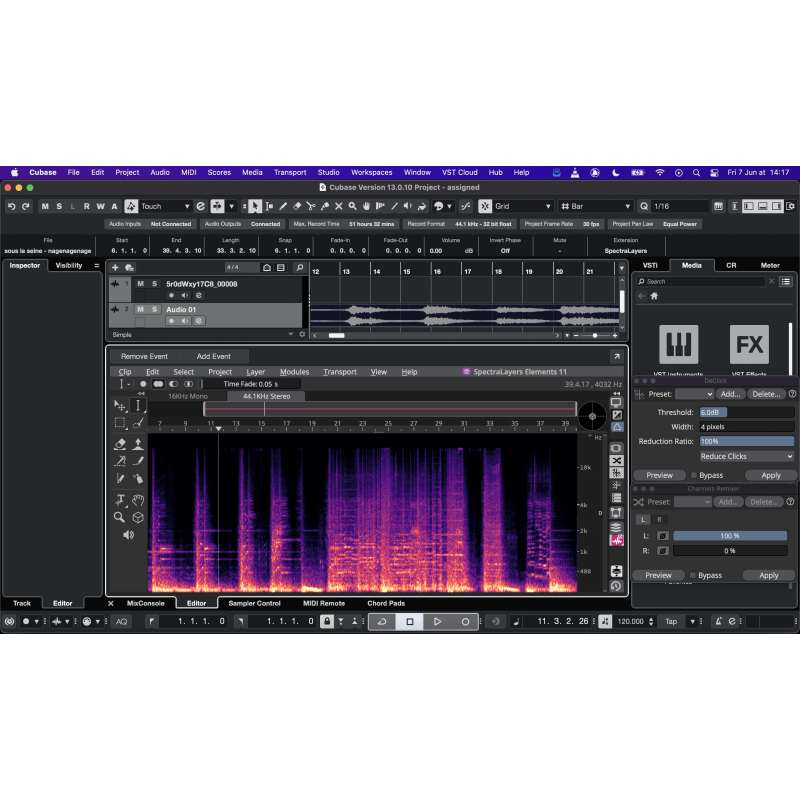Click the Add Track plus icon
The image size is (800, 800).
pos(115,267)
